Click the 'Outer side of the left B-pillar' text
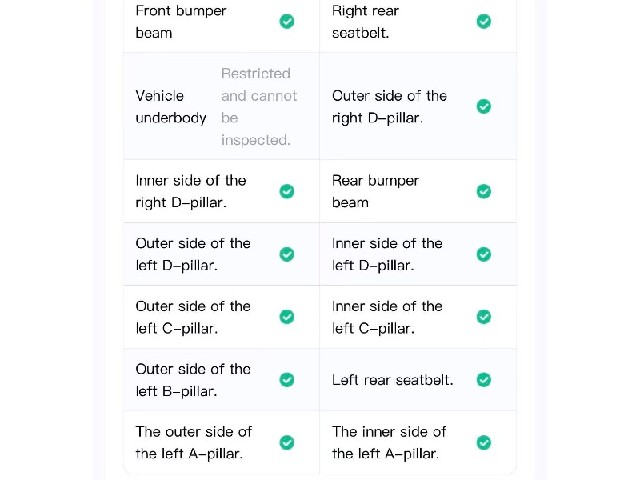 pyautogui.click(x=193, y=380)
